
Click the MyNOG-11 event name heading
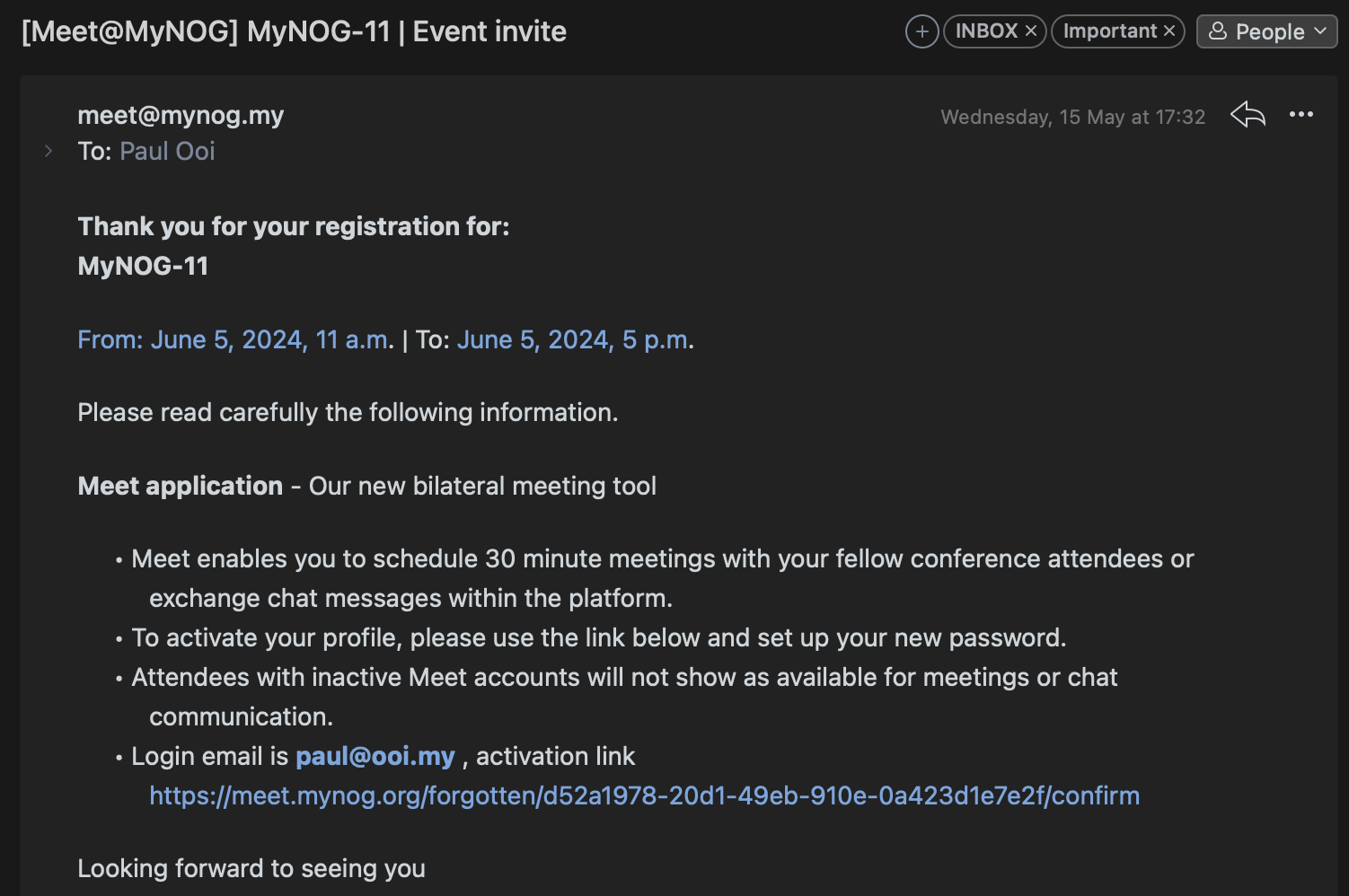pos(143,266)
